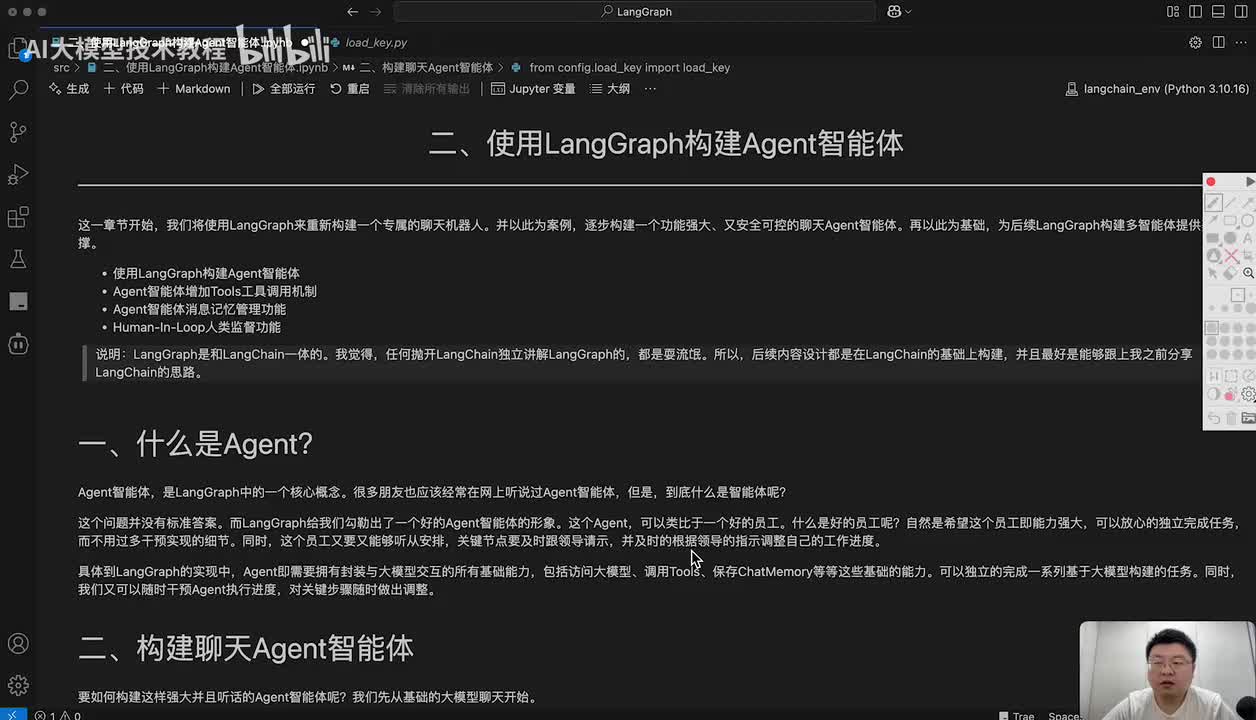Add a code cell with 代码
This screenshot has height=720, width=1256.
(x=124, y=89)
